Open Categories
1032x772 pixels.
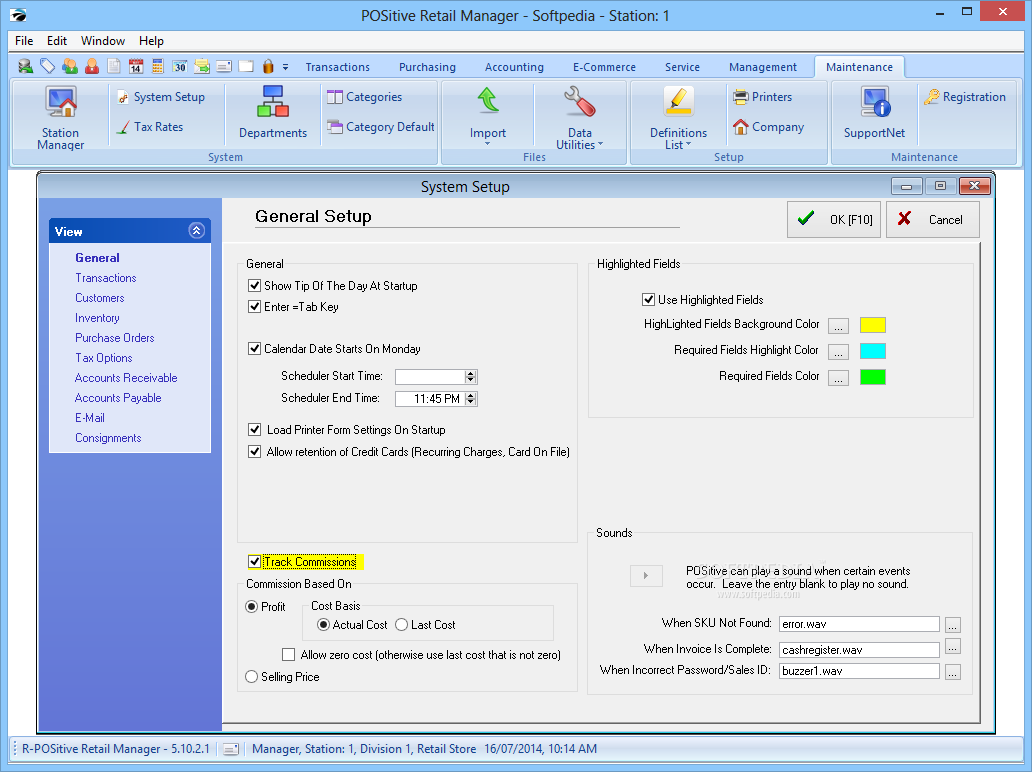[365, 97]
